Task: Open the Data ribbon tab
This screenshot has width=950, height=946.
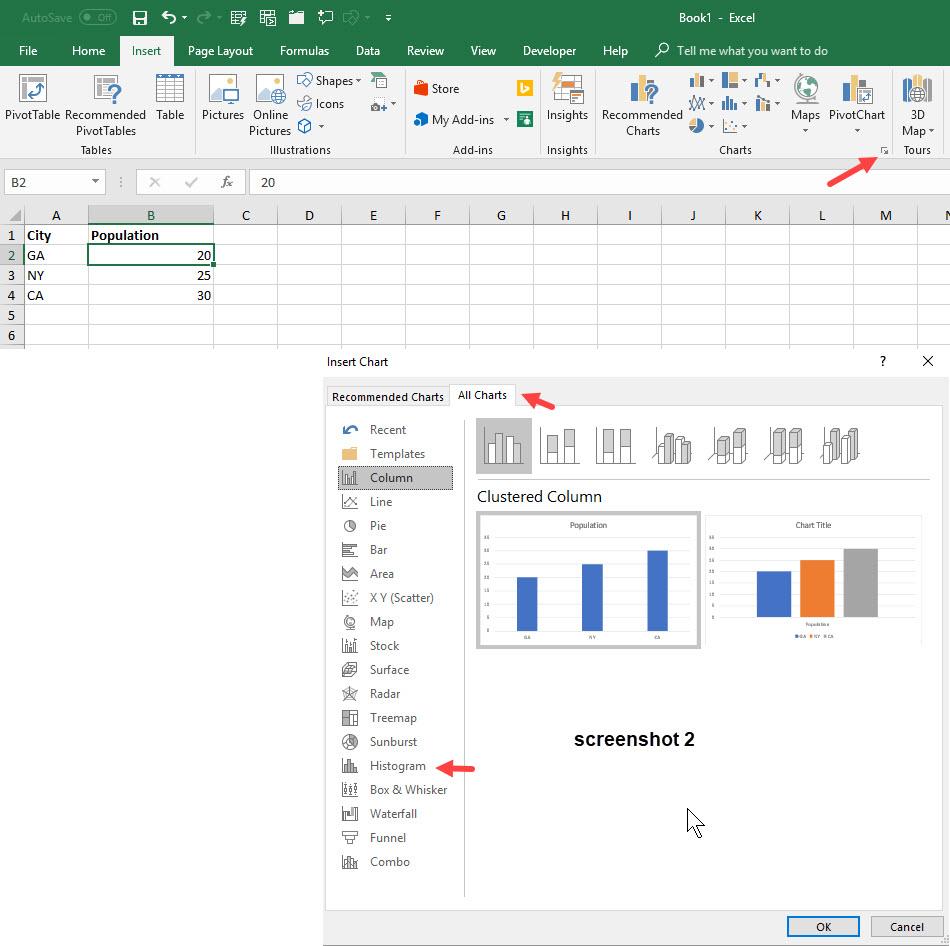Action: pos(368,51)
